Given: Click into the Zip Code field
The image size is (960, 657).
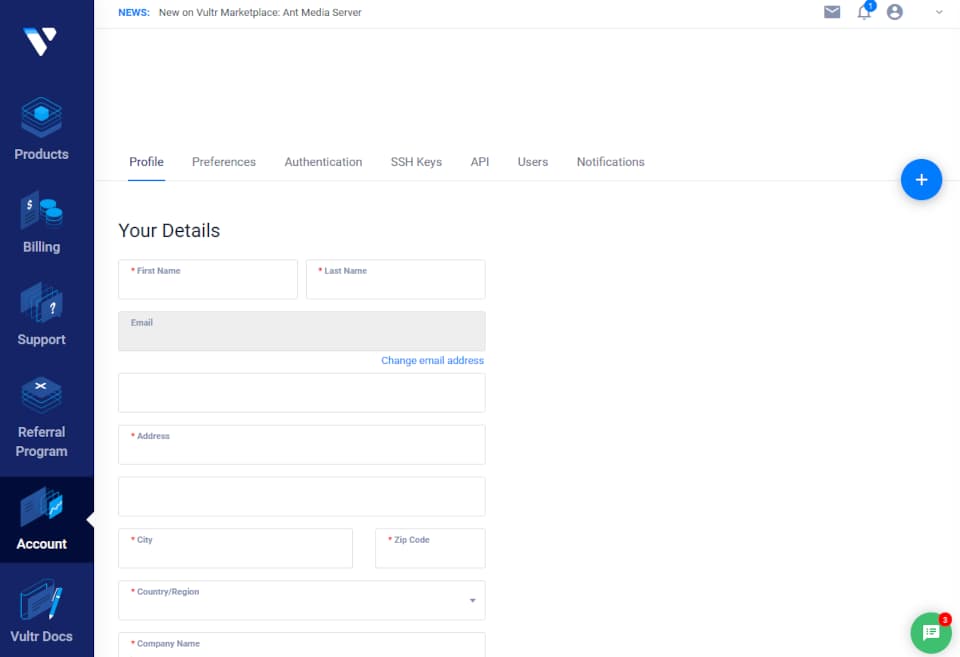Looking at the screenshot, I should (430, 548).
